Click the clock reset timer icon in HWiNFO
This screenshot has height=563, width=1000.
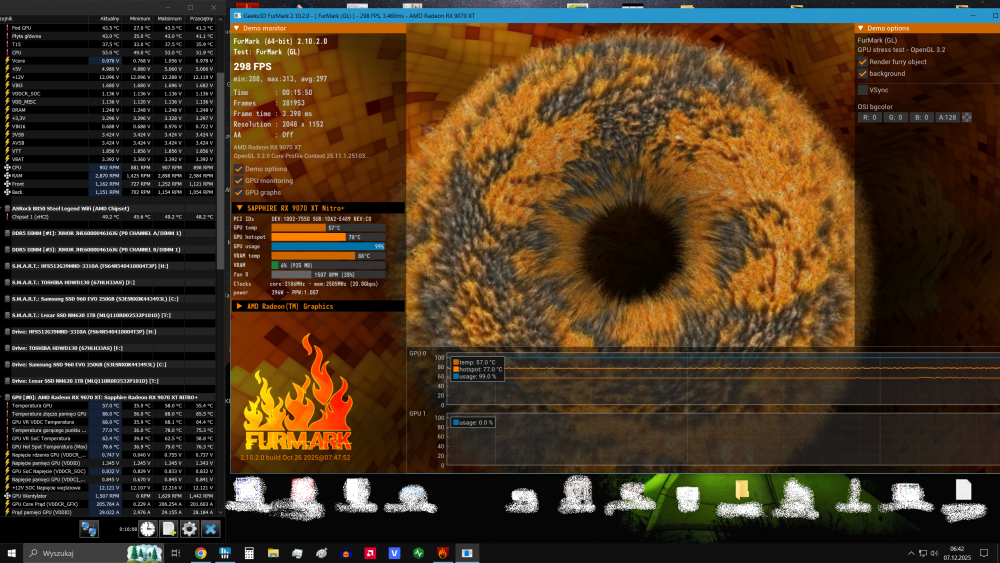(148, 529)
